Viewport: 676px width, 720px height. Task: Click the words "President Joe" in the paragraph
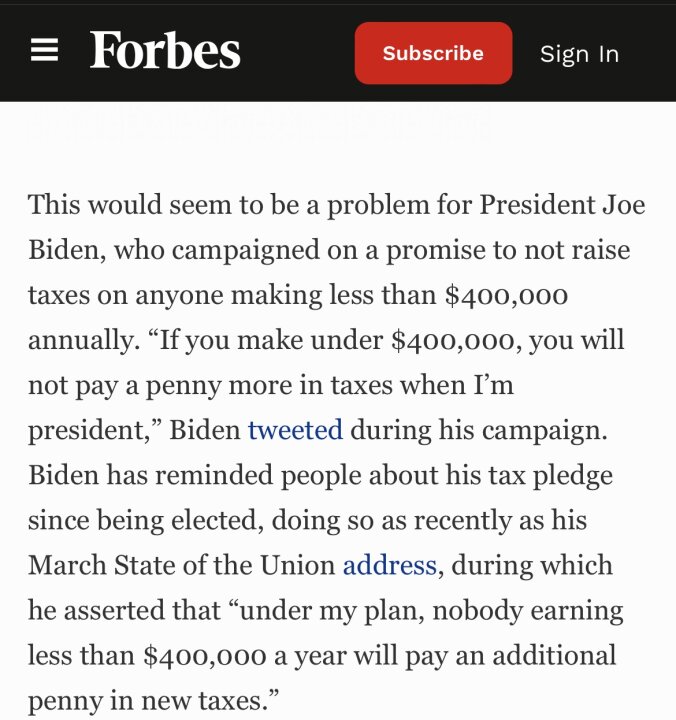click(x=563, y=204)
